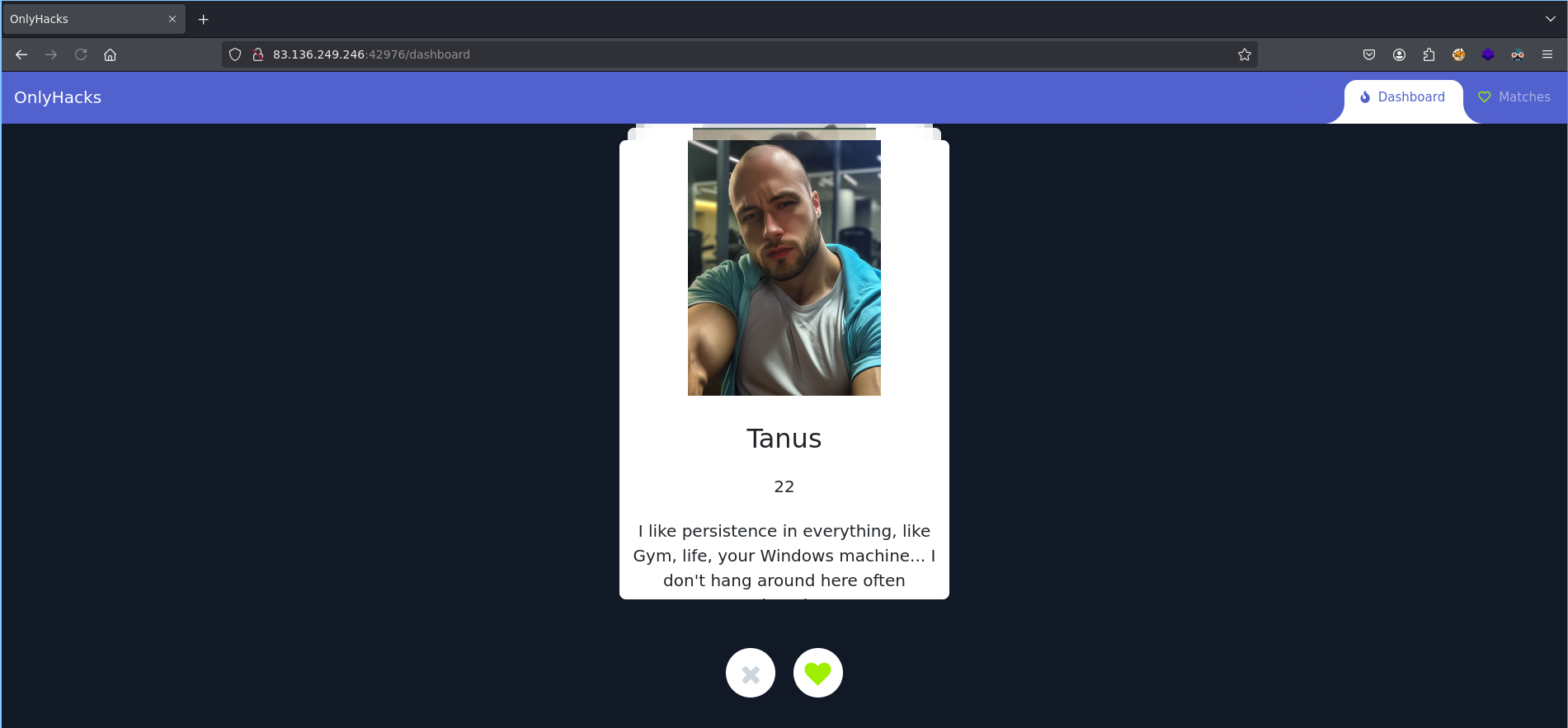The image size is (1568, 728).
Task: Expand the list all tabs chevron
Action: (1551, 19)
